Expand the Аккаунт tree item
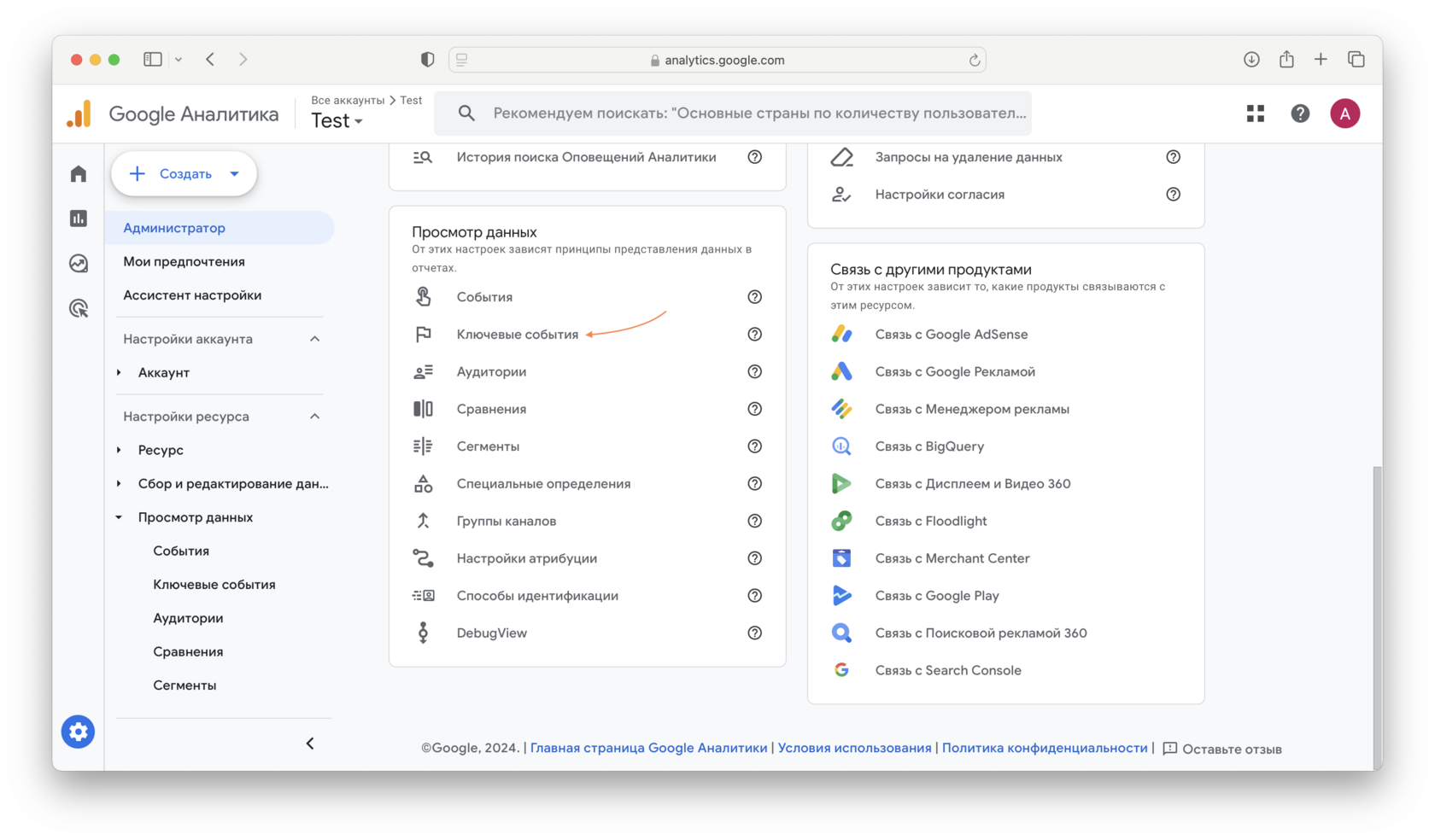1435x840 pixels. click(119, 372)
